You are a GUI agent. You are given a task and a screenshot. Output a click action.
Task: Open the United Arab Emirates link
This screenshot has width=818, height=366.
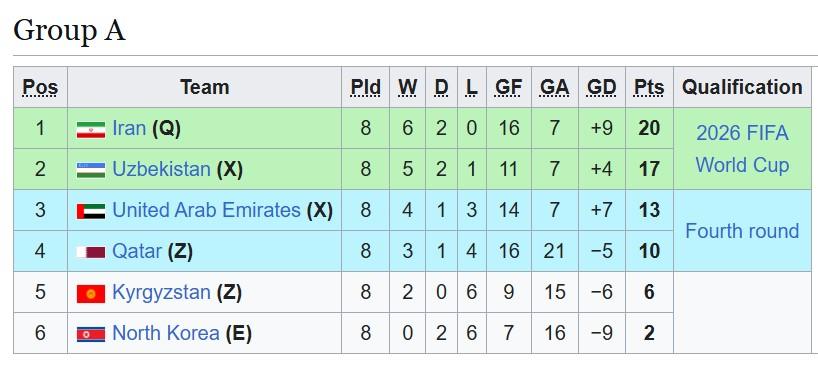pos(206,210)
